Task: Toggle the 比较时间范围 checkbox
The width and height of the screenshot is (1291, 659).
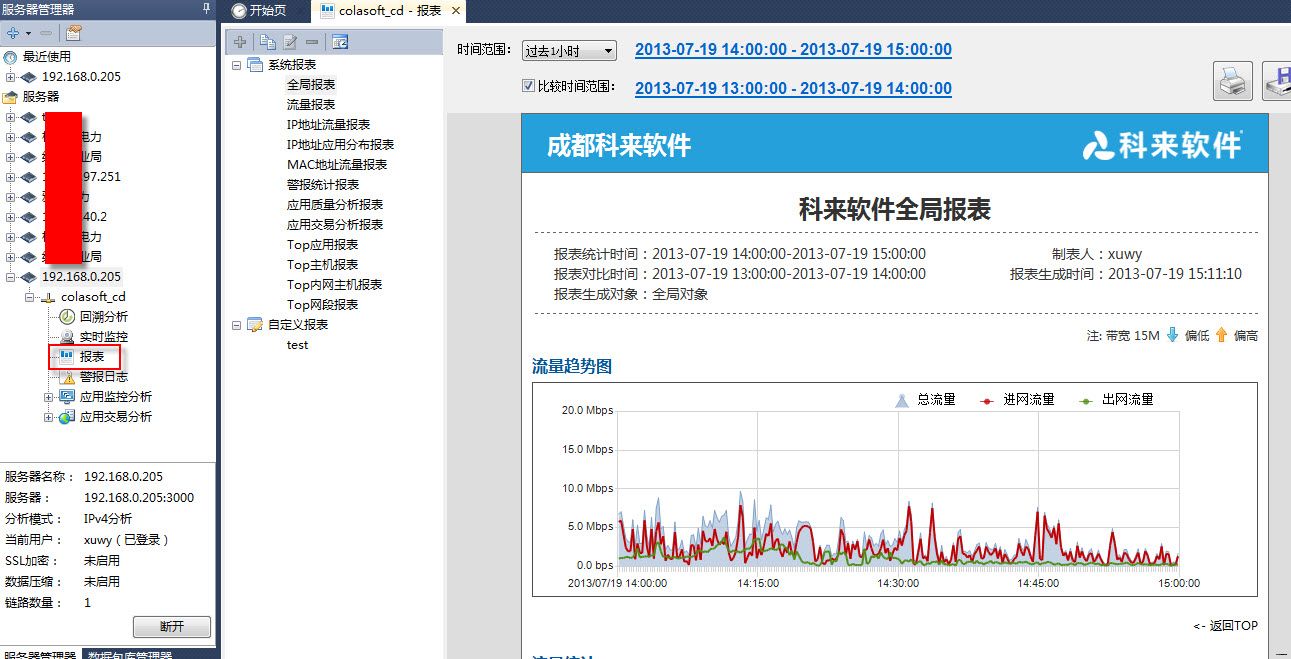Action: (x=528, y=86)
